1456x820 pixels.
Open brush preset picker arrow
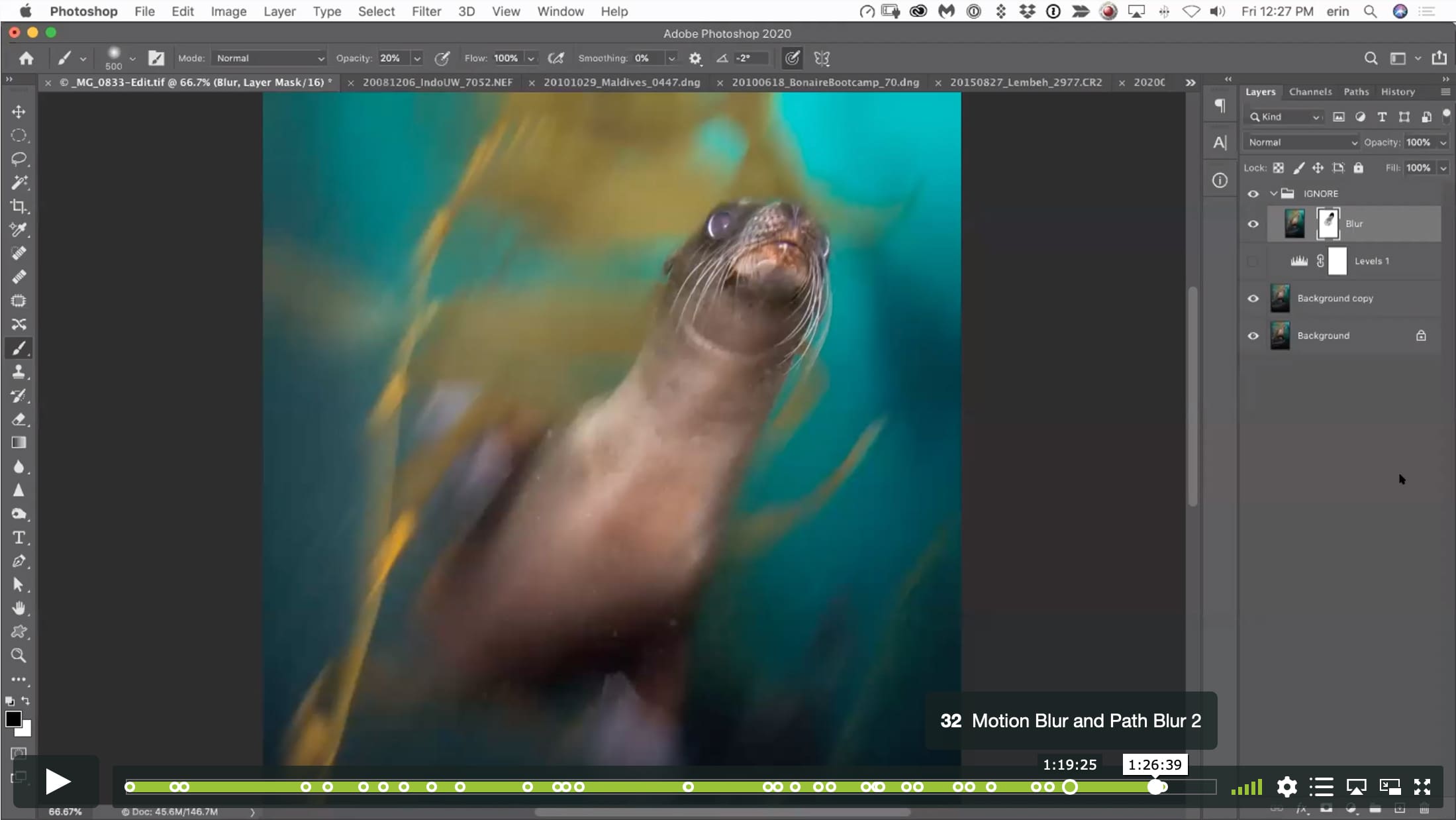(132, 58)
